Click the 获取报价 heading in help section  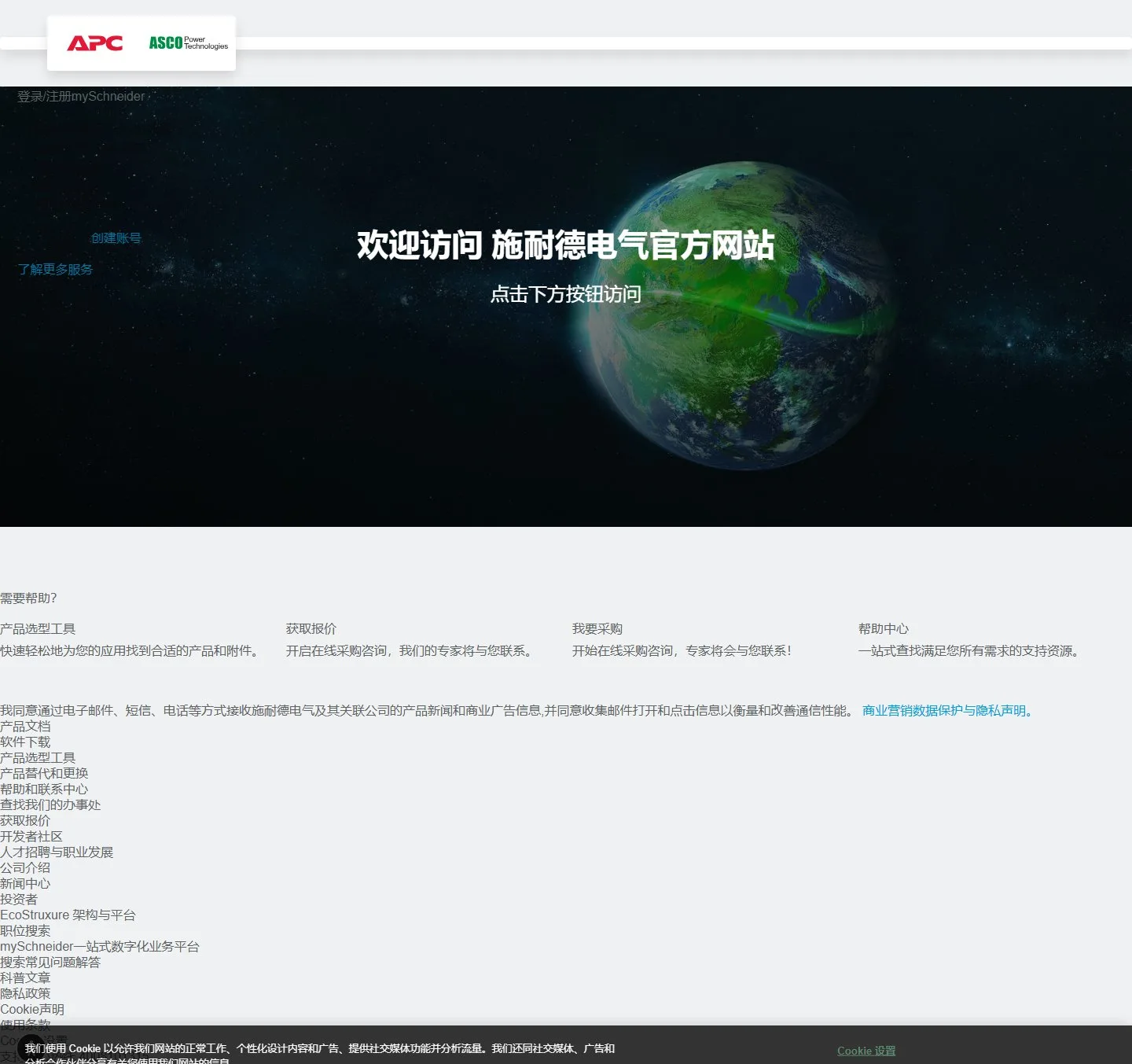pos(311,628)
